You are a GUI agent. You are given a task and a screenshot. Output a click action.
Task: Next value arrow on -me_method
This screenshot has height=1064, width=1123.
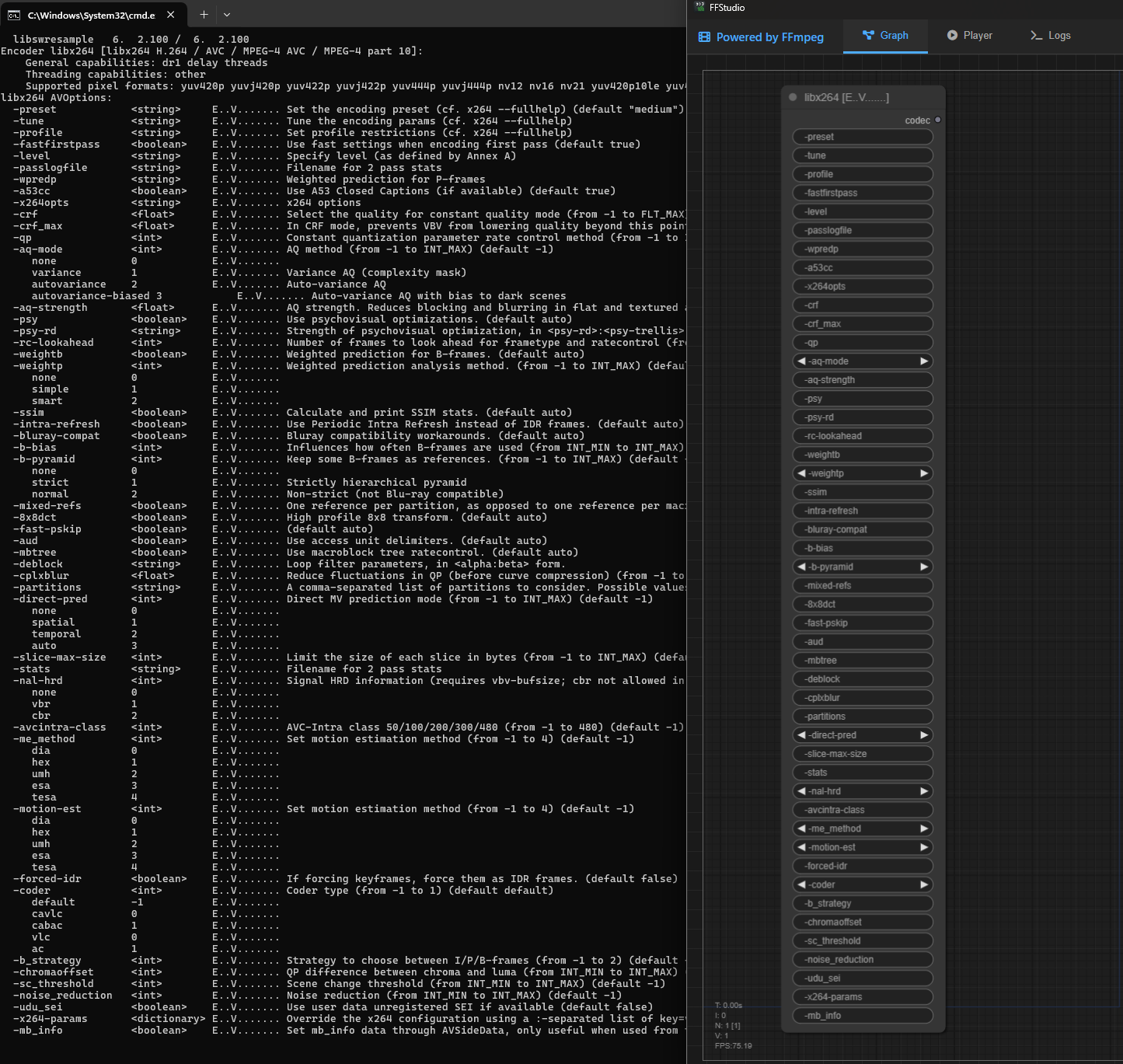click(924, 829)
